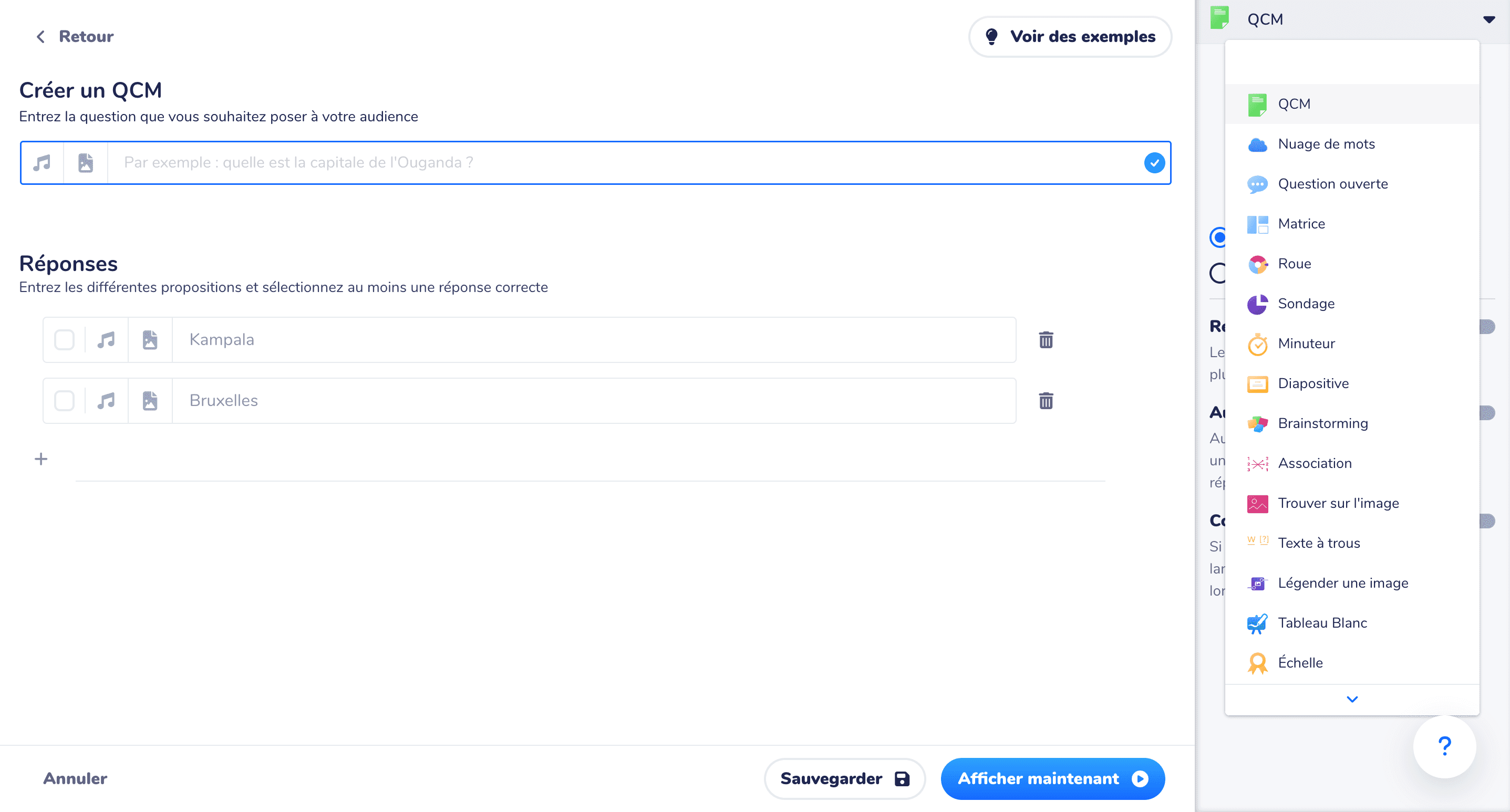Viewport: 1510px width, 812px height.
Task: Select QCM from the dropdown list
Action: (1295, 103)
